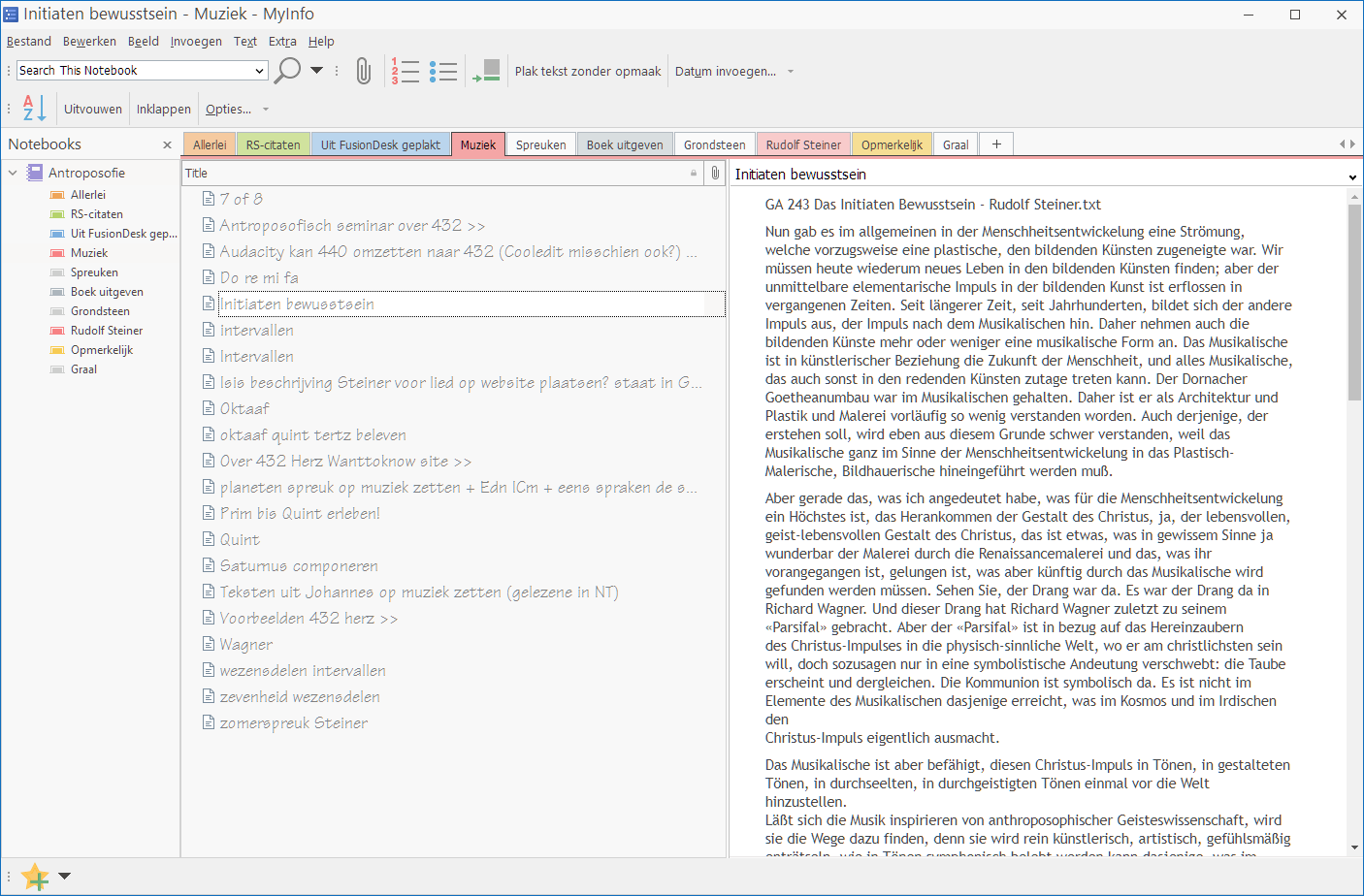
Task: Apply numbered list formatting
Action: point(406,71)
